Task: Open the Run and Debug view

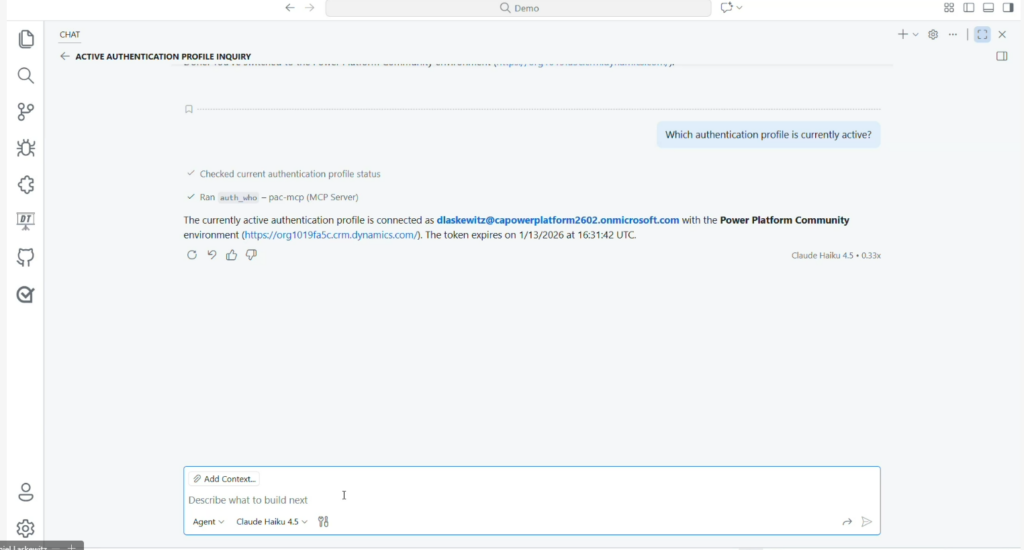Action: coord(25,148)
